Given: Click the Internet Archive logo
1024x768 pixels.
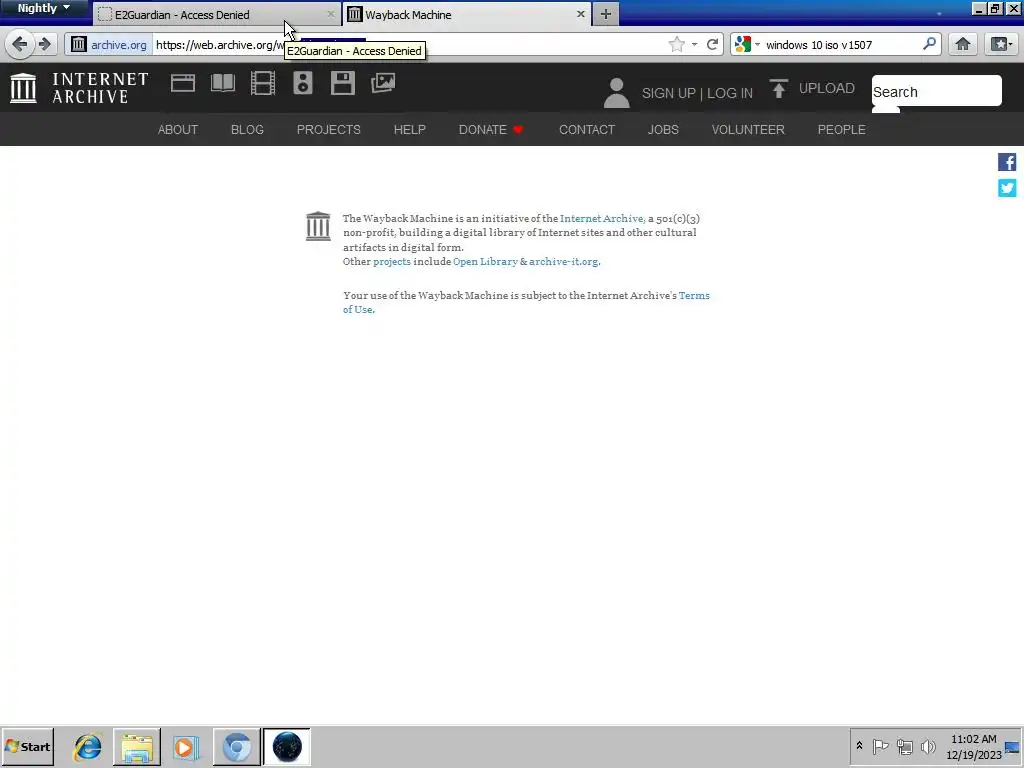Looking at the screenshot, I should pos(80,88).
